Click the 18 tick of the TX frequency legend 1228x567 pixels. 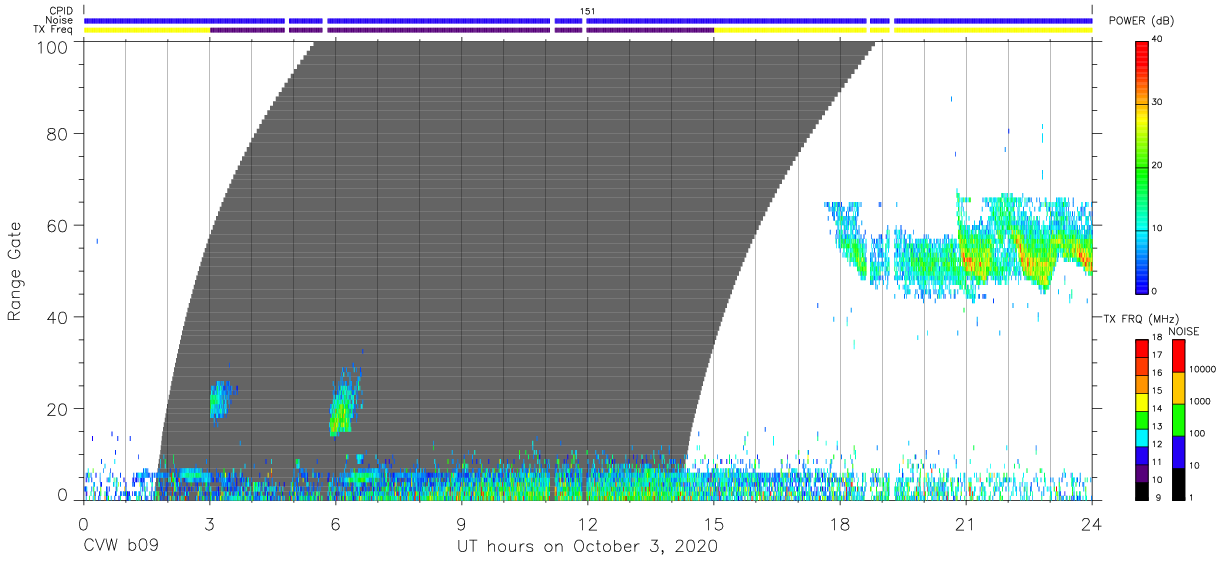(x=1156, y=338)
